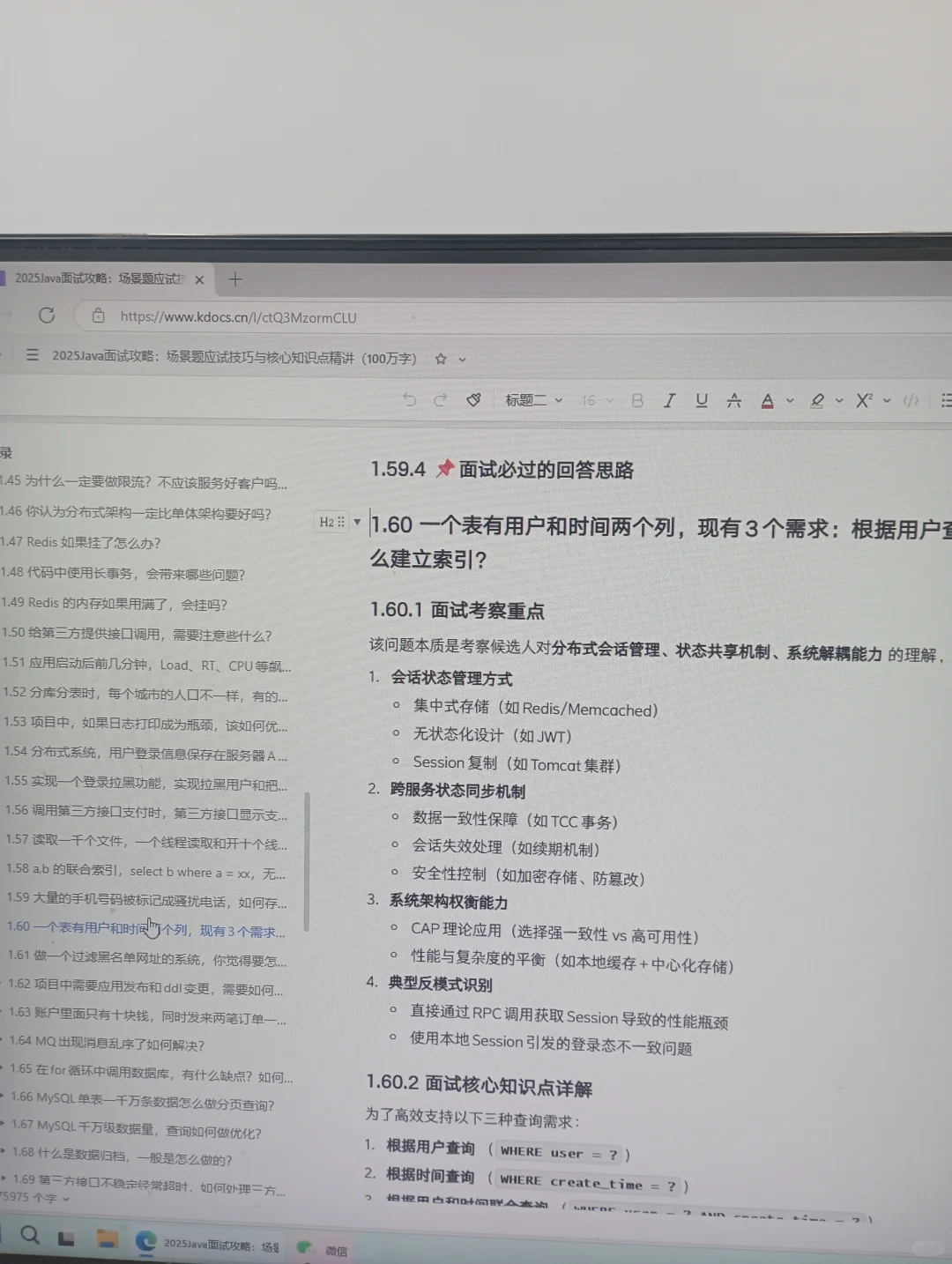
Task: Open outline item 1.64 MQ 出现消息乱序了
Action: pos(107,1045)
